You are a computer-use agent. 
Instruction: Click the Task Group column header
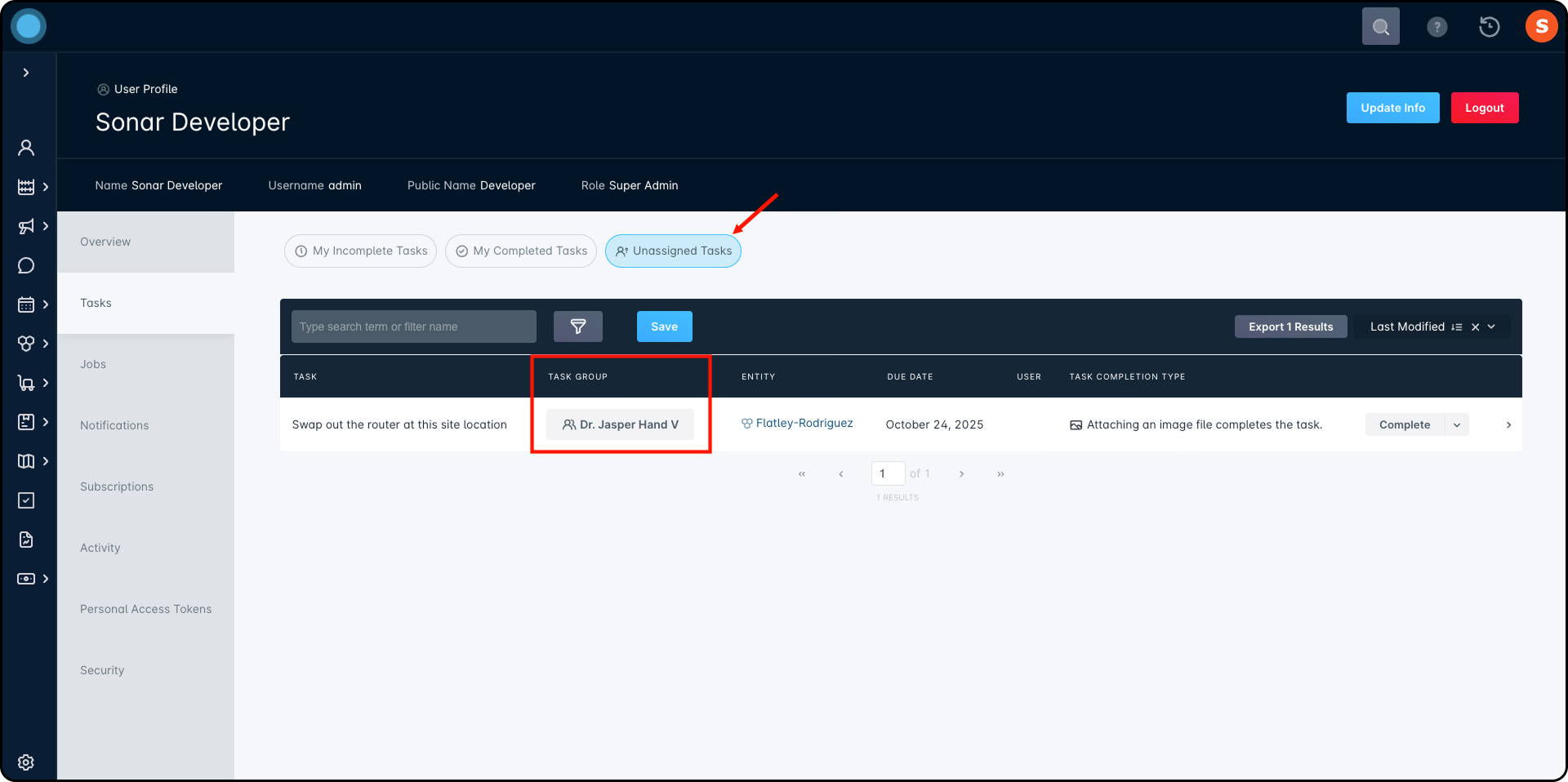[x=578, y=376]
